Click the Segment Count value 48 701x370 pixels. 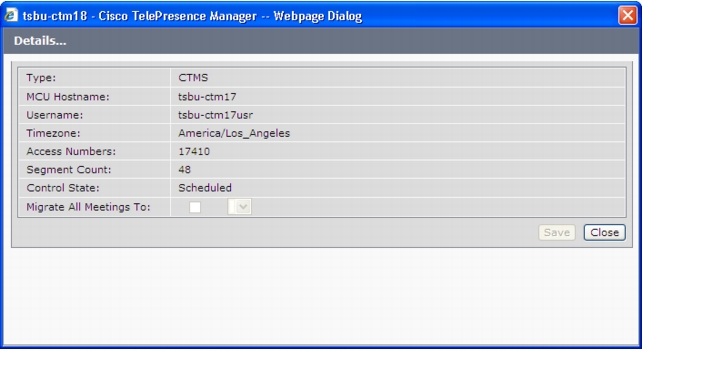185,170
